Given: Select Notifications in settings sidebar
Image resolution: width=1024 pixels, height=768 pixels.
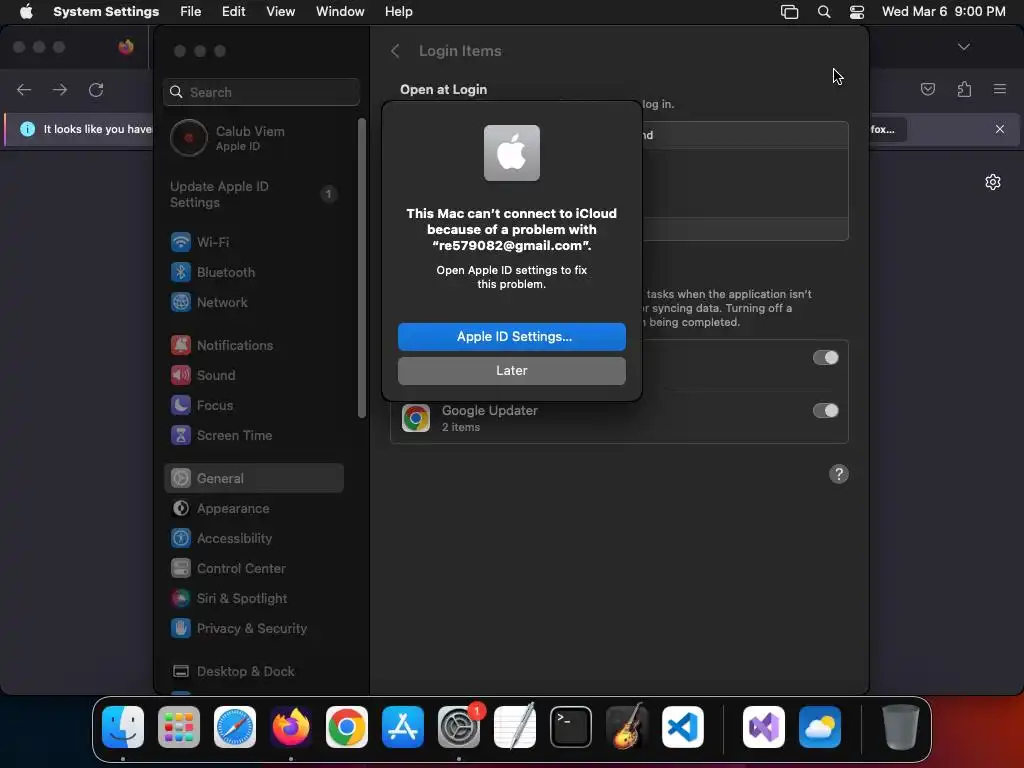Looking at the screenshot, I should click(255, 345).
